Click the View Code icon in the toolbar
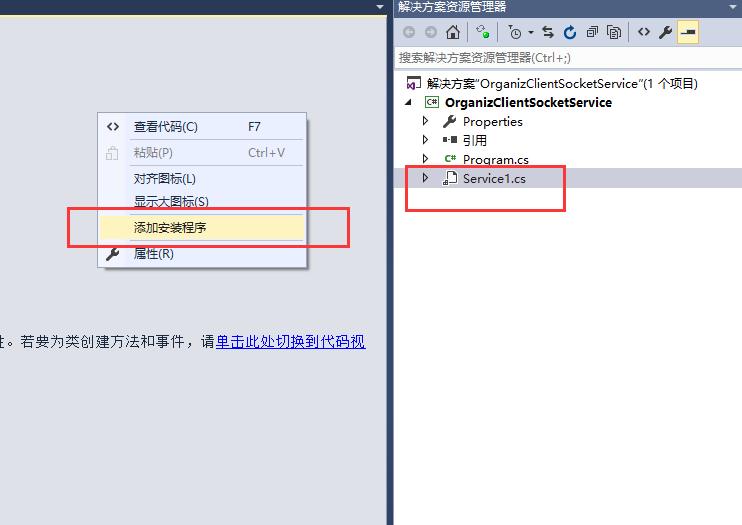This screenshot has width=742, height=525. pos(644,32)
